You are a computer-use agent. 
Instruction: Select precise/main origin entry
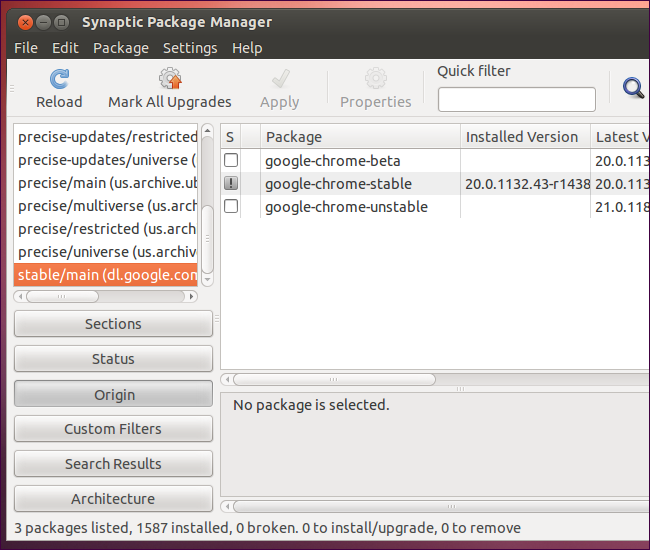click(x=106, y=183)
